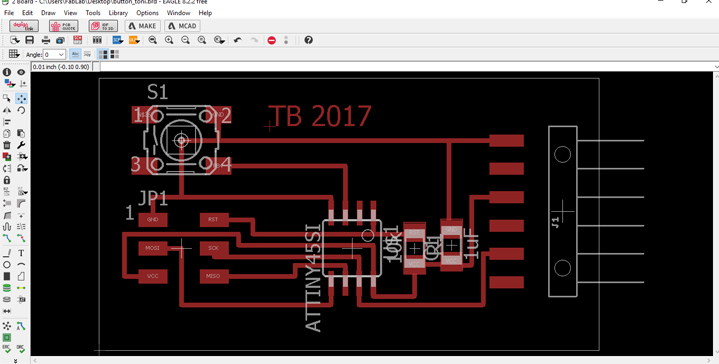Select the Ripup tool
This screenshot has width=719, height=364.
point(21,238)
